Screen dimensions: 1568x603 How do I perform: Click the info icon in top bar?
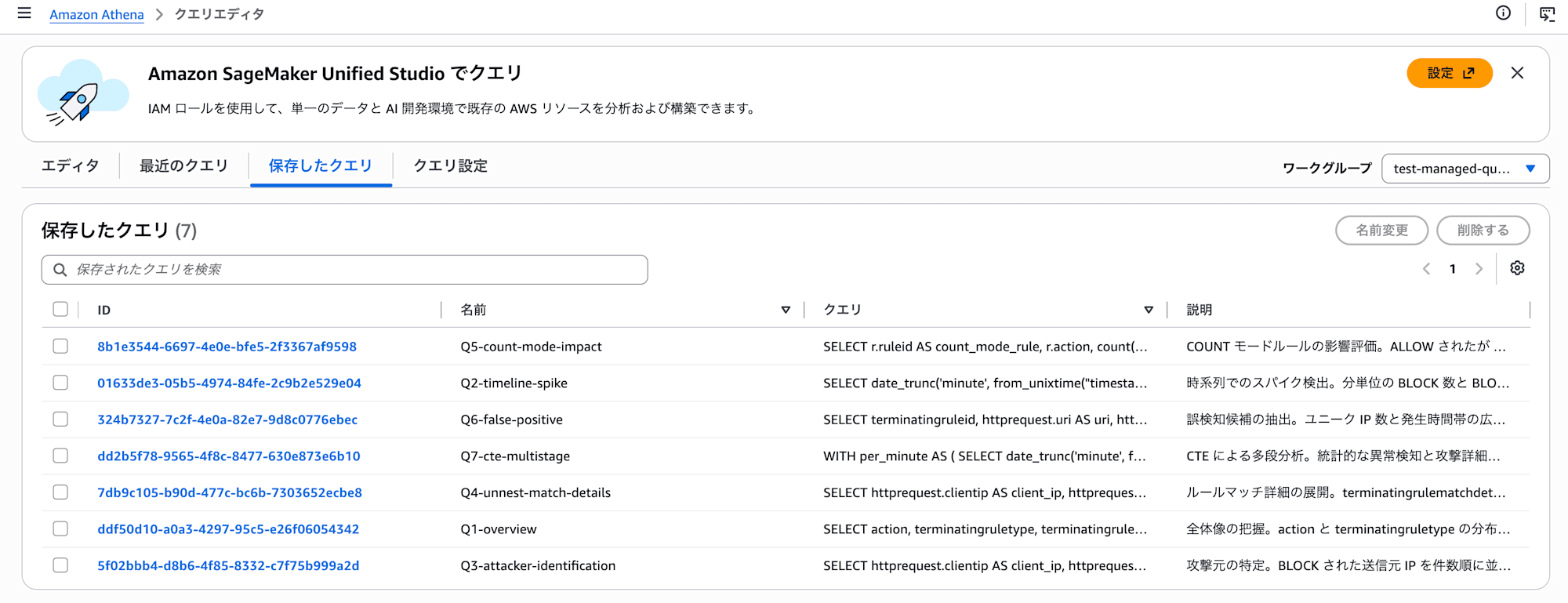[x=1503, y=13]
